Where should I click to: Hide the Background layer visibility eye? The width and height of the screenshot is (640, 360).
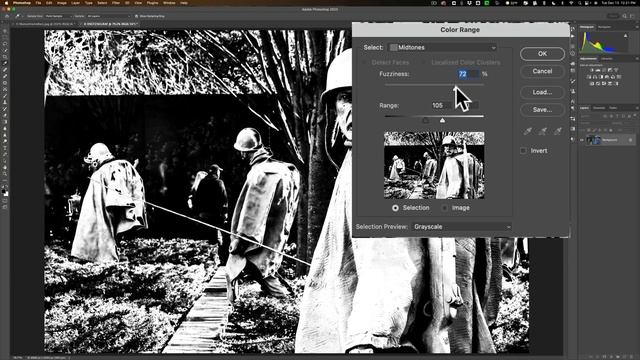pos(582,140)
